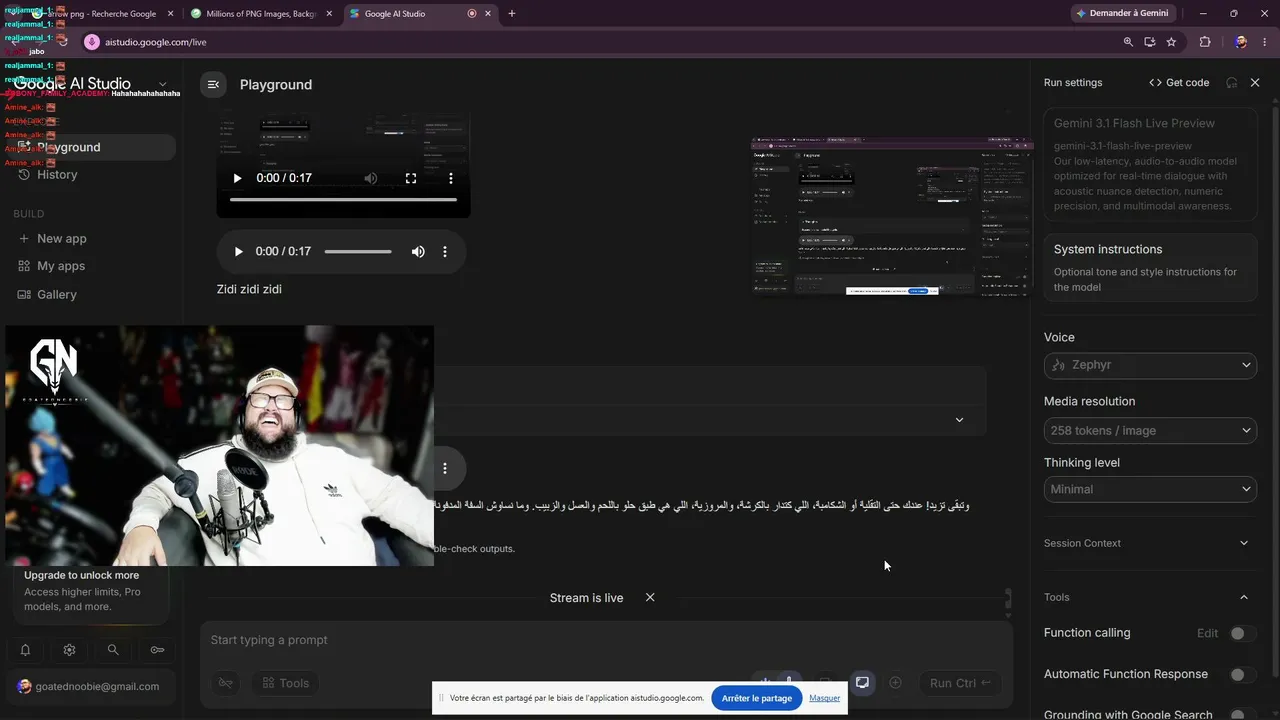The width and height of the screenshot is (1280, 720).
Task: Close the Run settings panel
Action: 1255,83
